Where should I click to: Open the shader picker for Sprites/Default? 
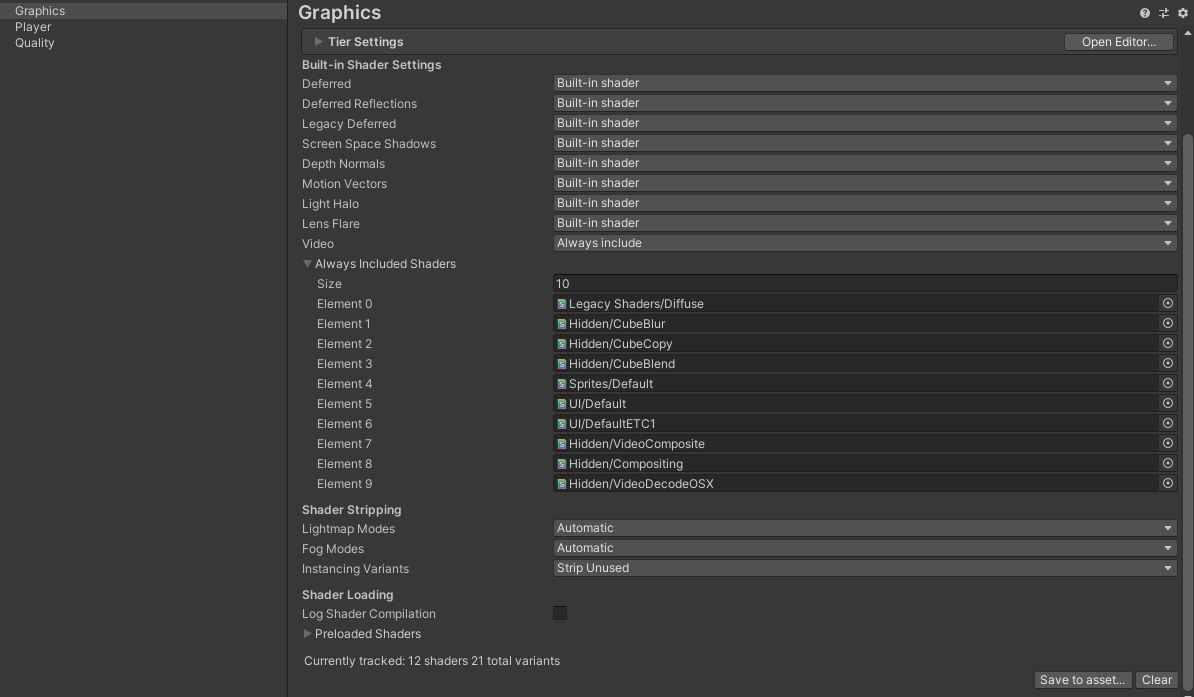1167,383
